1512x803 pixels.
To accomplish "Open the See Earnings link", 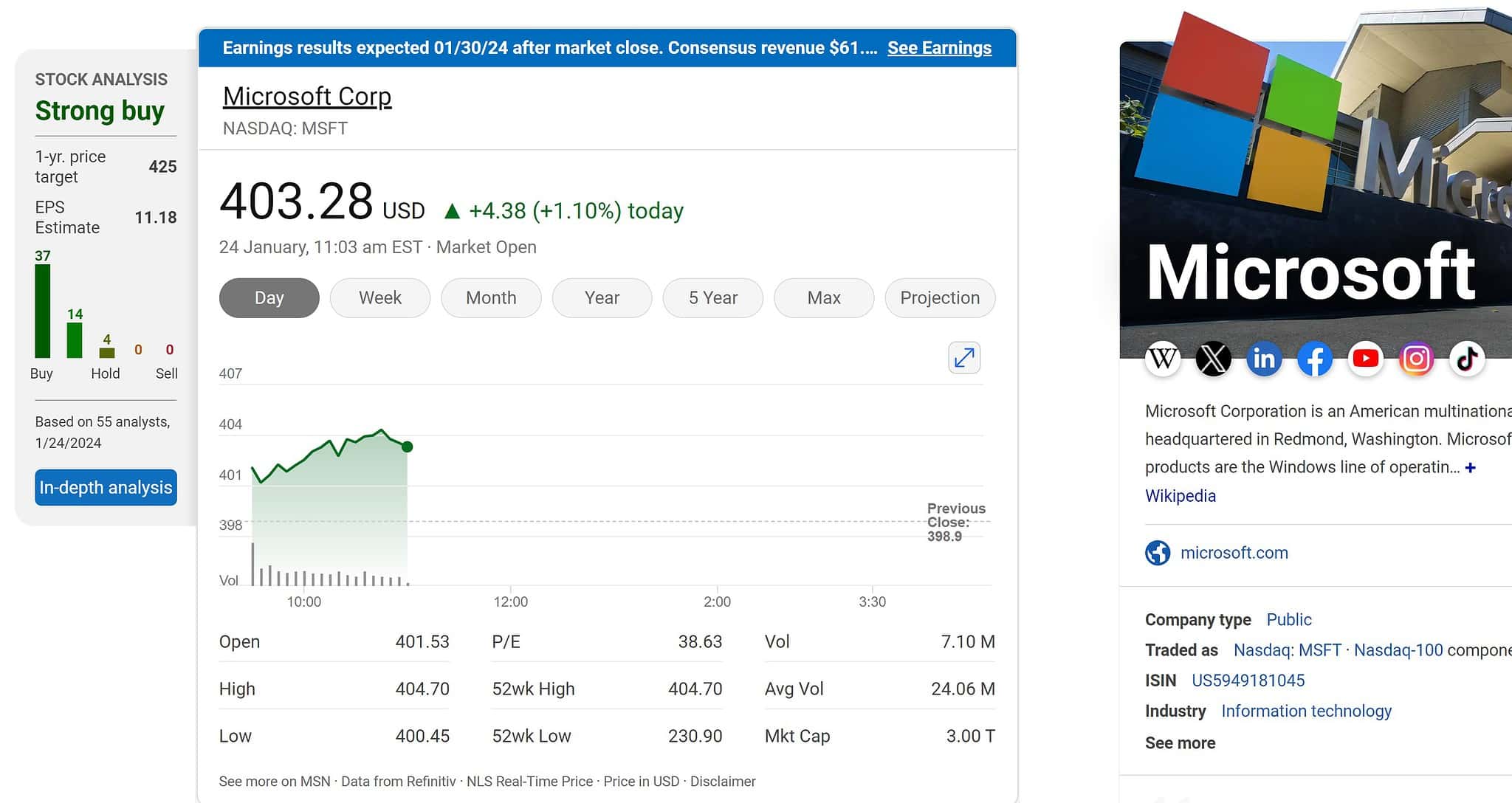I will tap(939, 47).
